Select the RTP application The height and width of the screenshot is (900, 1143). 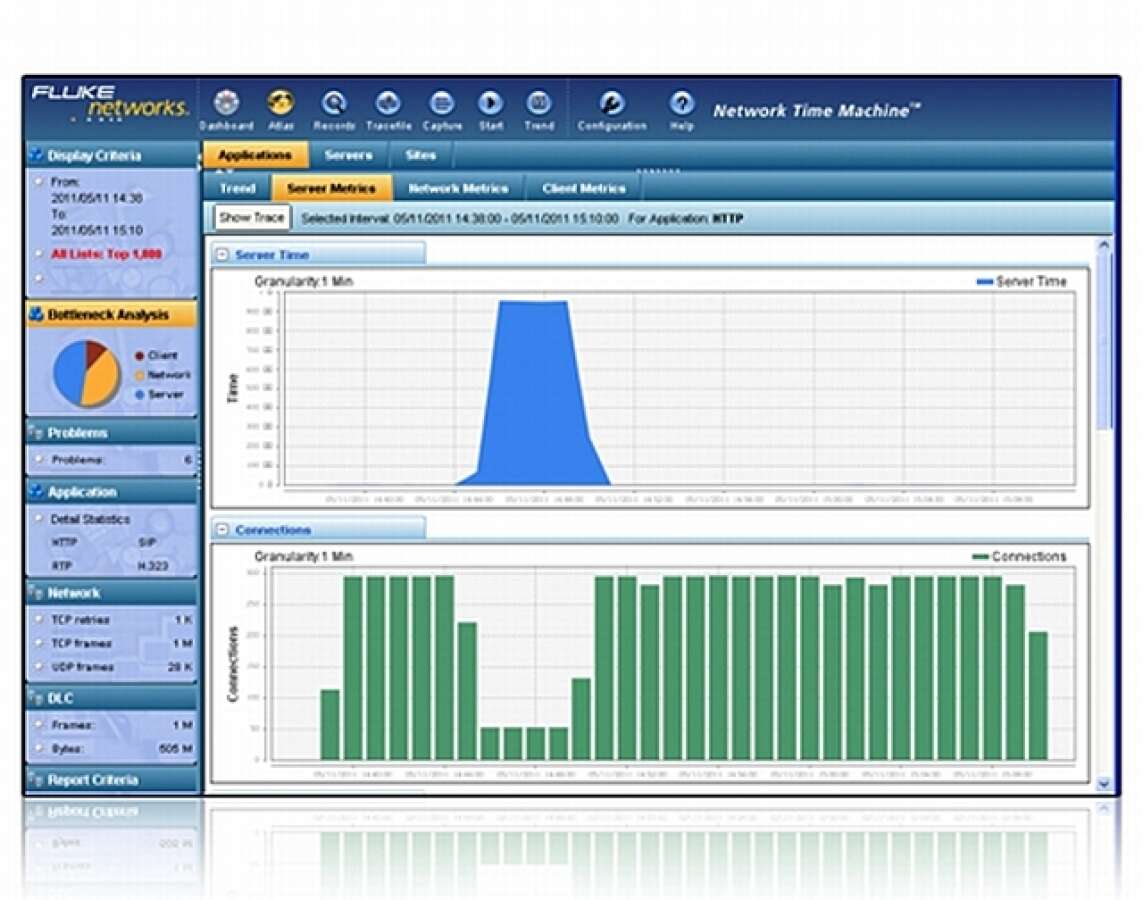coord(61,566)
